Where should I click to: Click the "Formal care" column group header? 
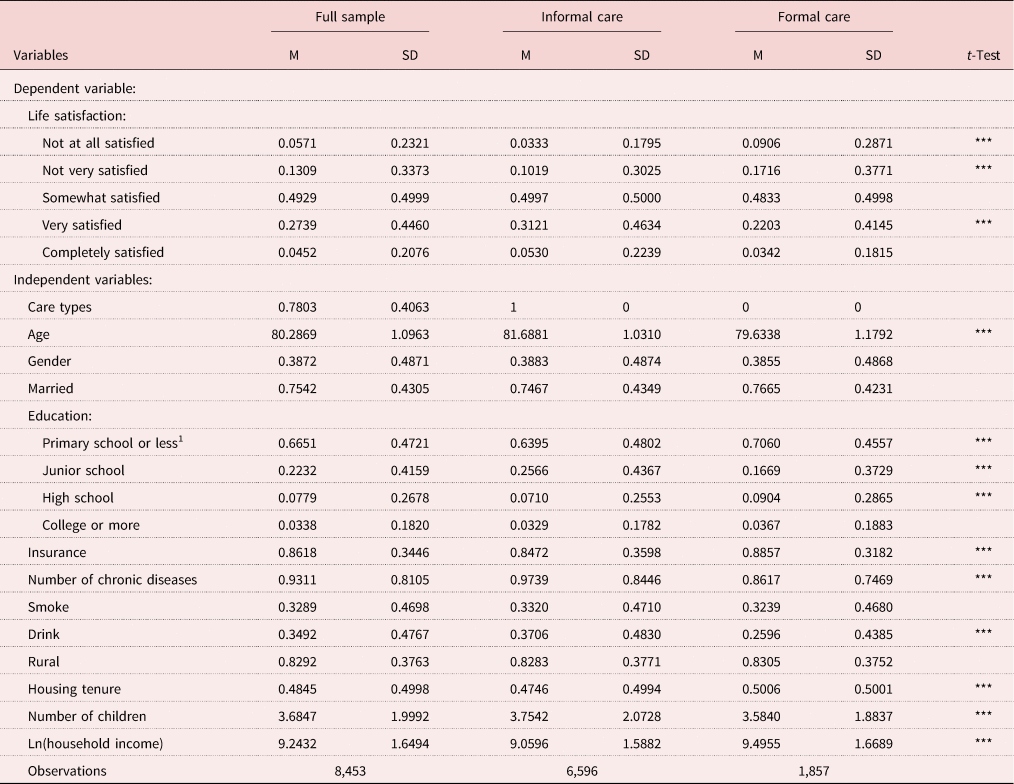[x=813, y=17]
